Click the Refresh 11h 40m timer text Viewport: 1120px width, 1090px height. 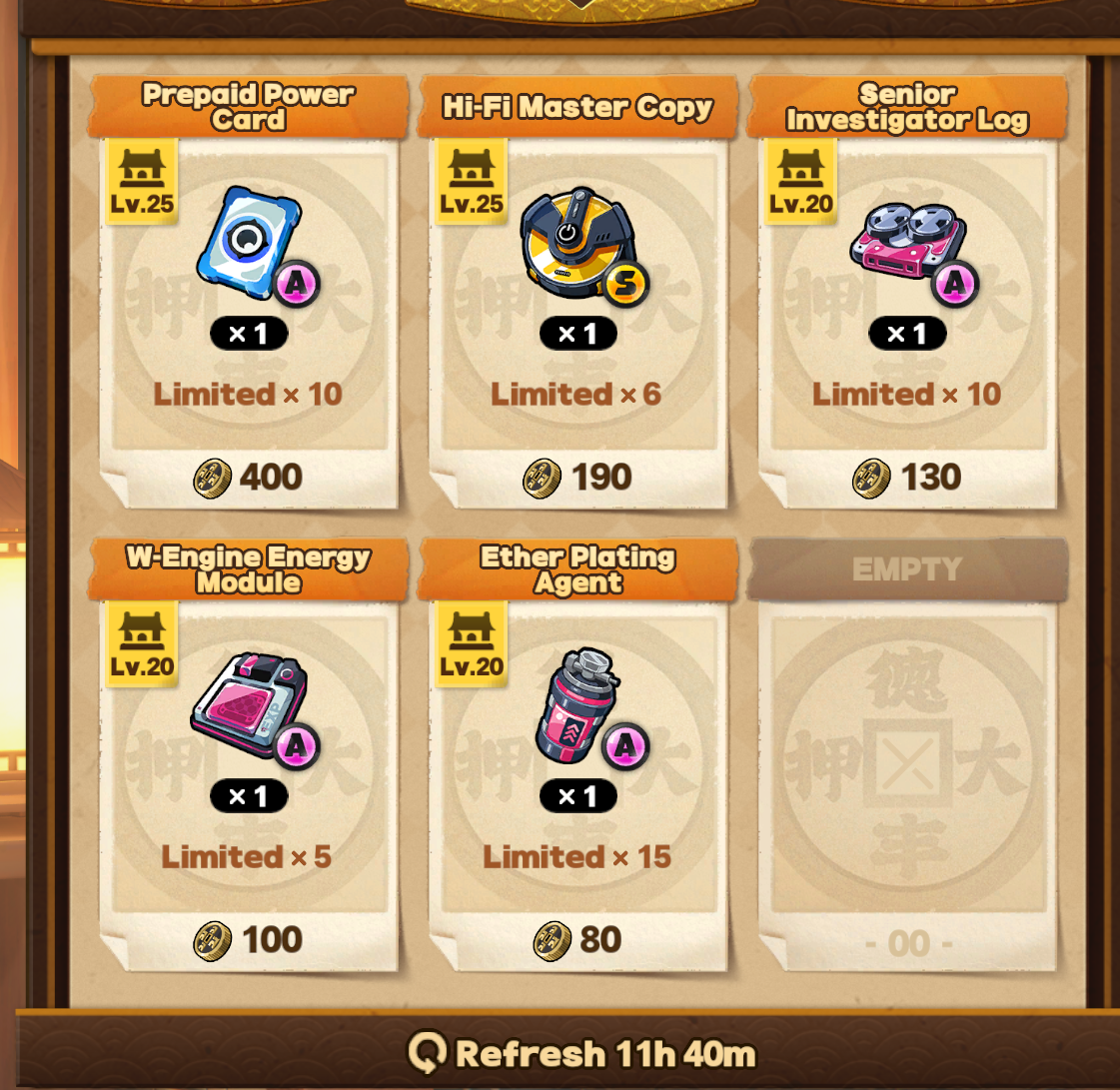click(605, 1054)
